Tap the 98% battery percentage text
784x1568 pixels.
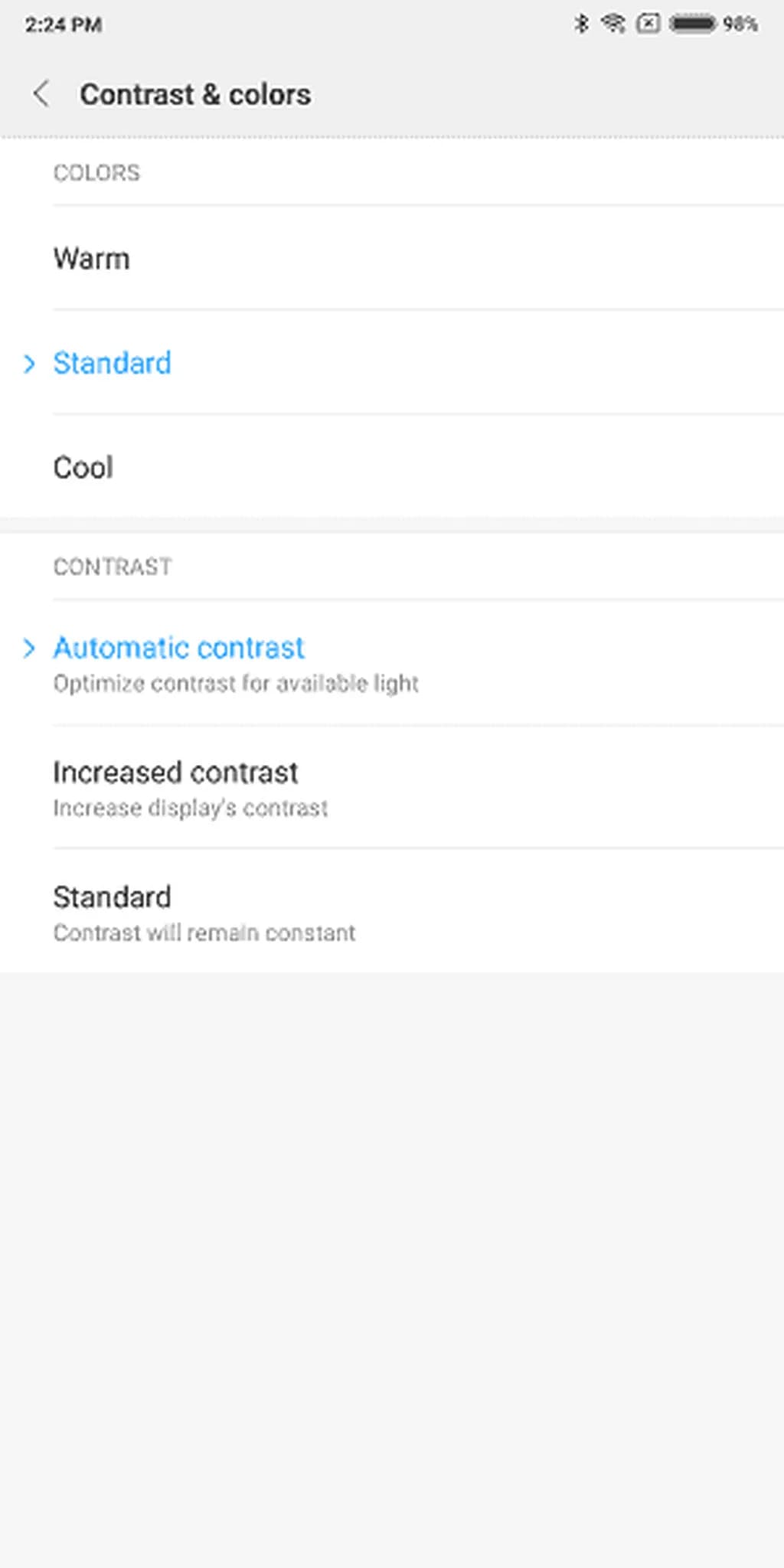(740, 24)
